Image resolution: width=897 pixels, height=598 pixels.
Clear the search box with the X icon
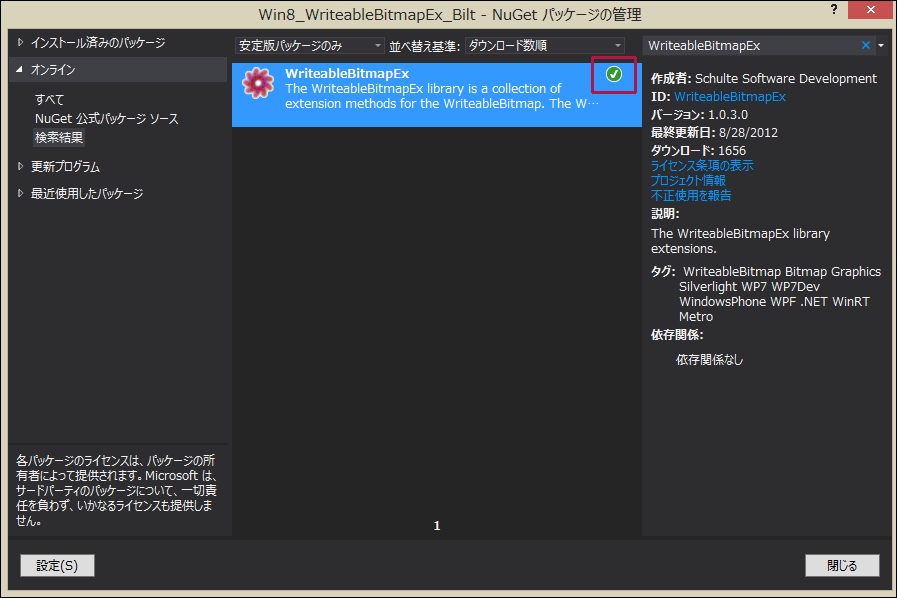coord(866,45)
